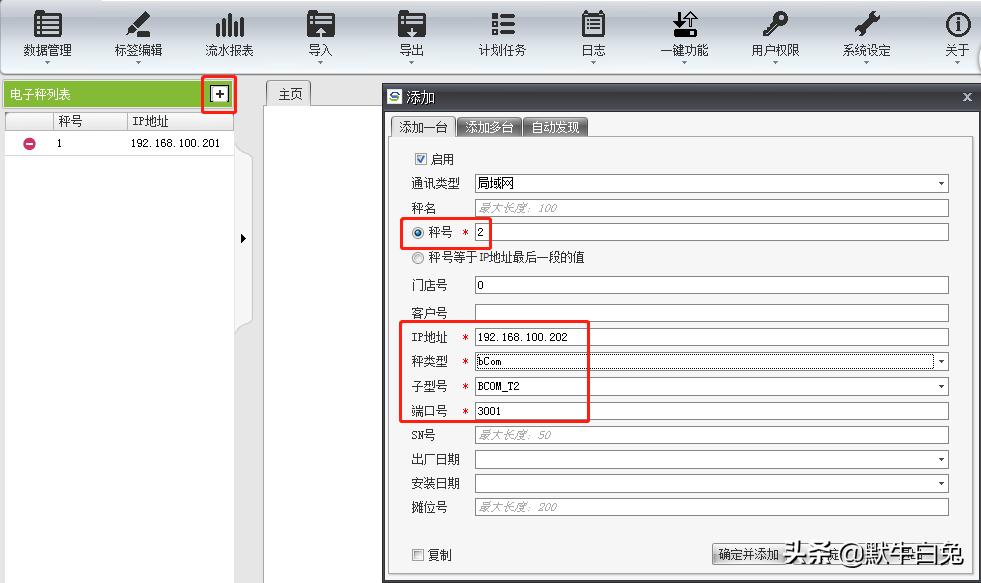Select the 添加多台 add multiple tab
981x583 pixels.
tap(487, 126)
